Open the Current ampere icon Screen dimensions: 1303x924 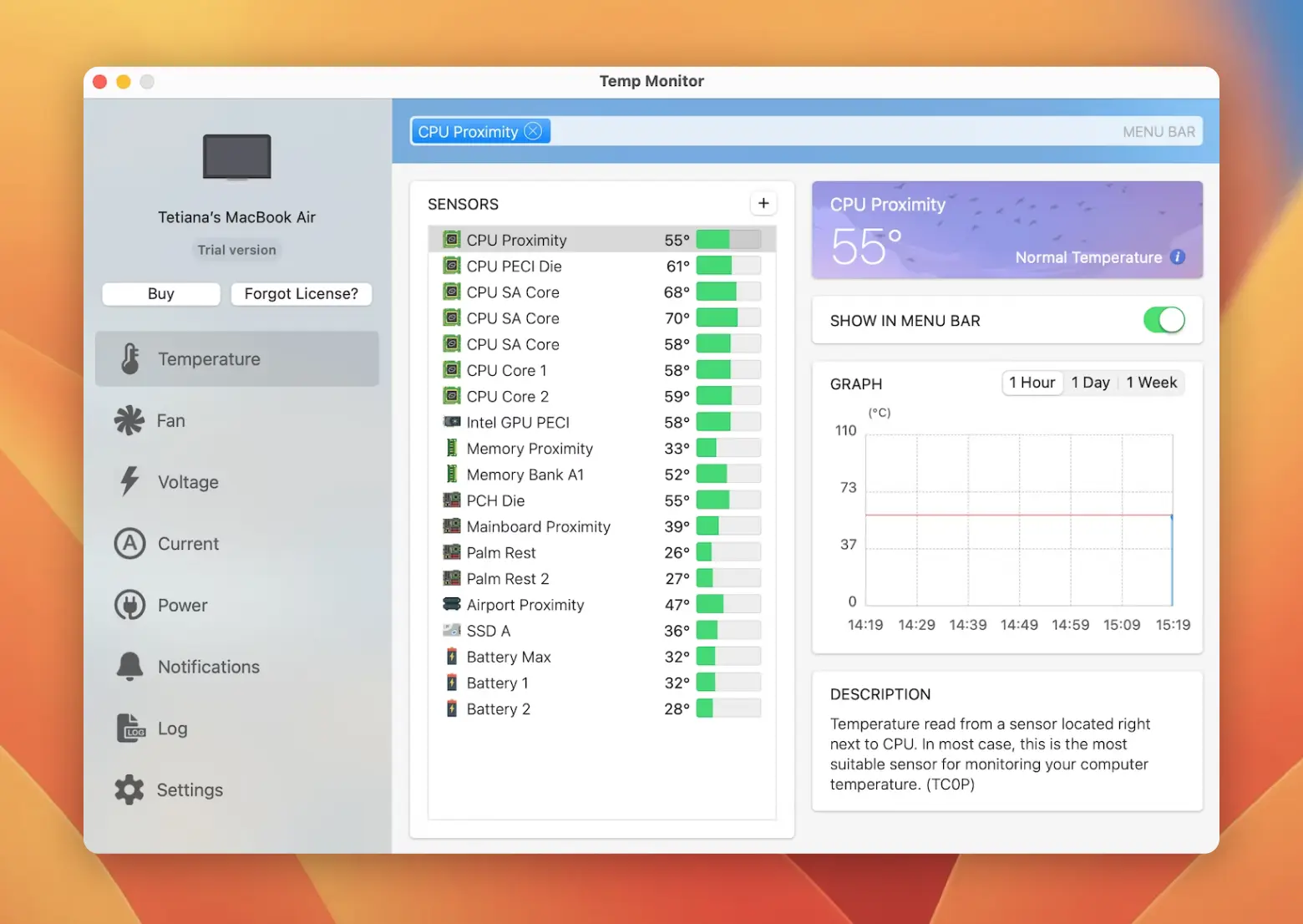click(129, 543)
